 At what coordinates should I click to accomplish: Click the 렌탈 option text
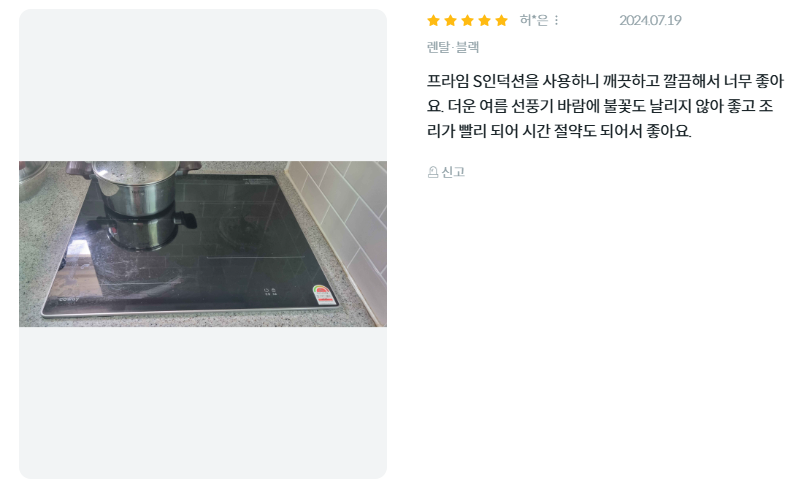click(438, 47)
